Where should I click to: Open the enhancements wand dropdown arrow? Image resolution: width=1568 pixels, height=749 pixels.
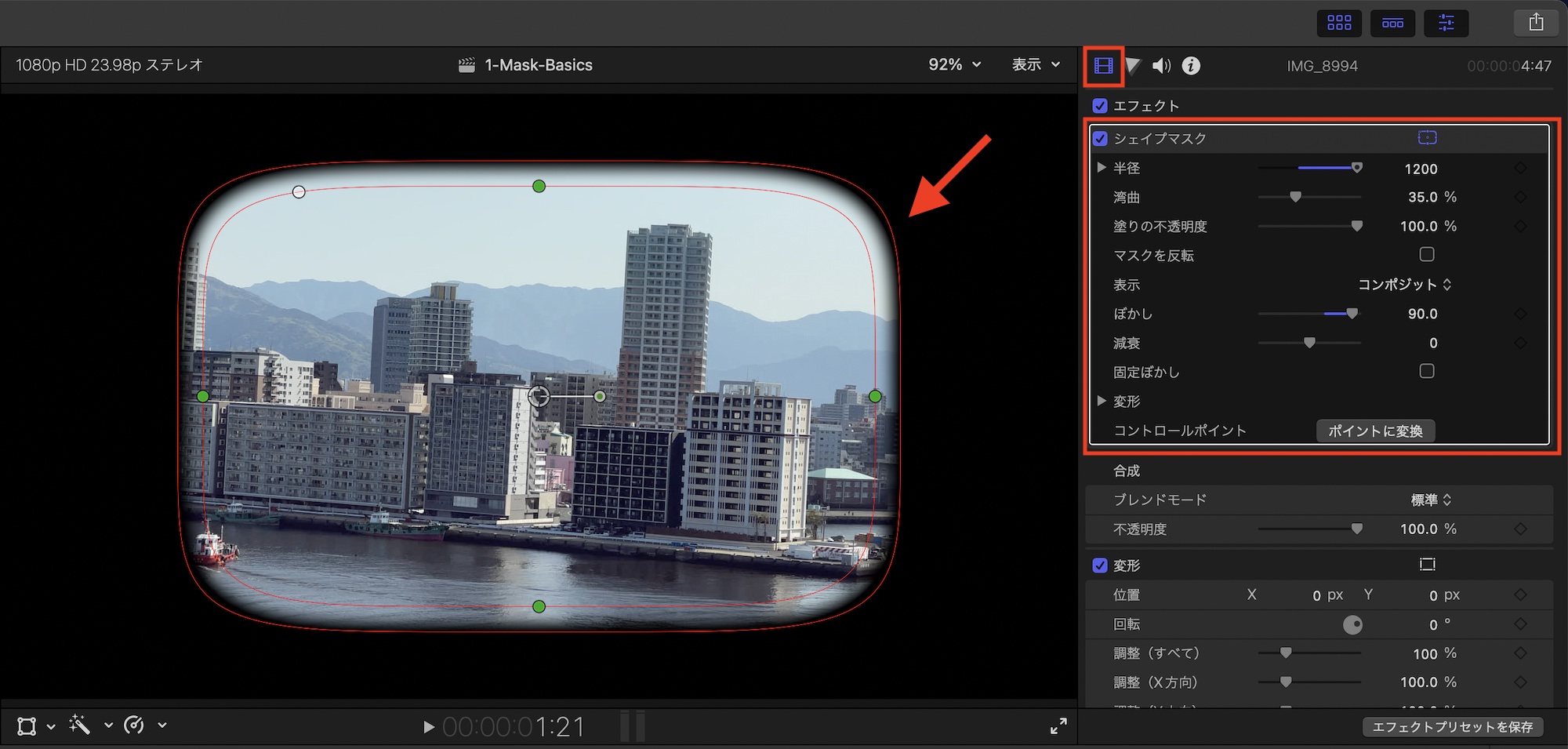click(108, 725)
